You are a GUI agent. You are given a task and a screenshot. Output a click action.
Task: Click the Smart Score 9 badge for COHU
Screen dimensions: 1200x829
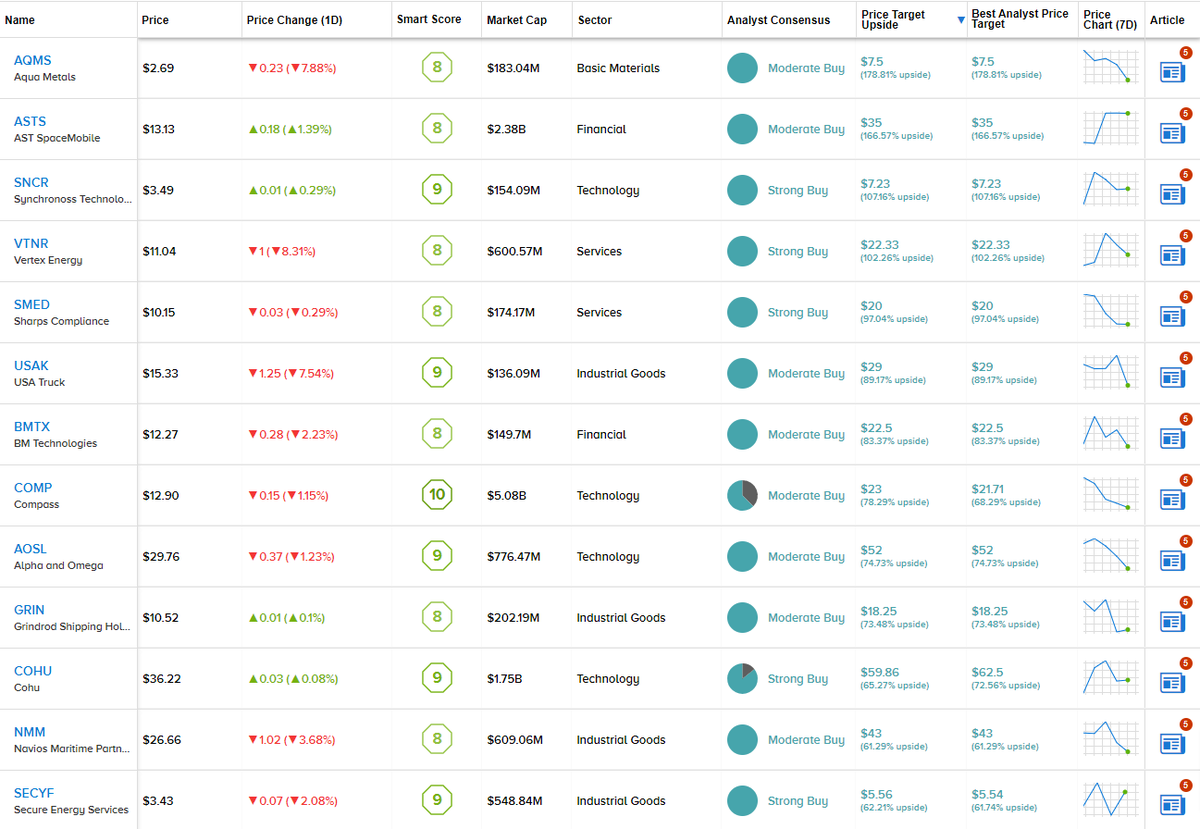click(437, 678)
